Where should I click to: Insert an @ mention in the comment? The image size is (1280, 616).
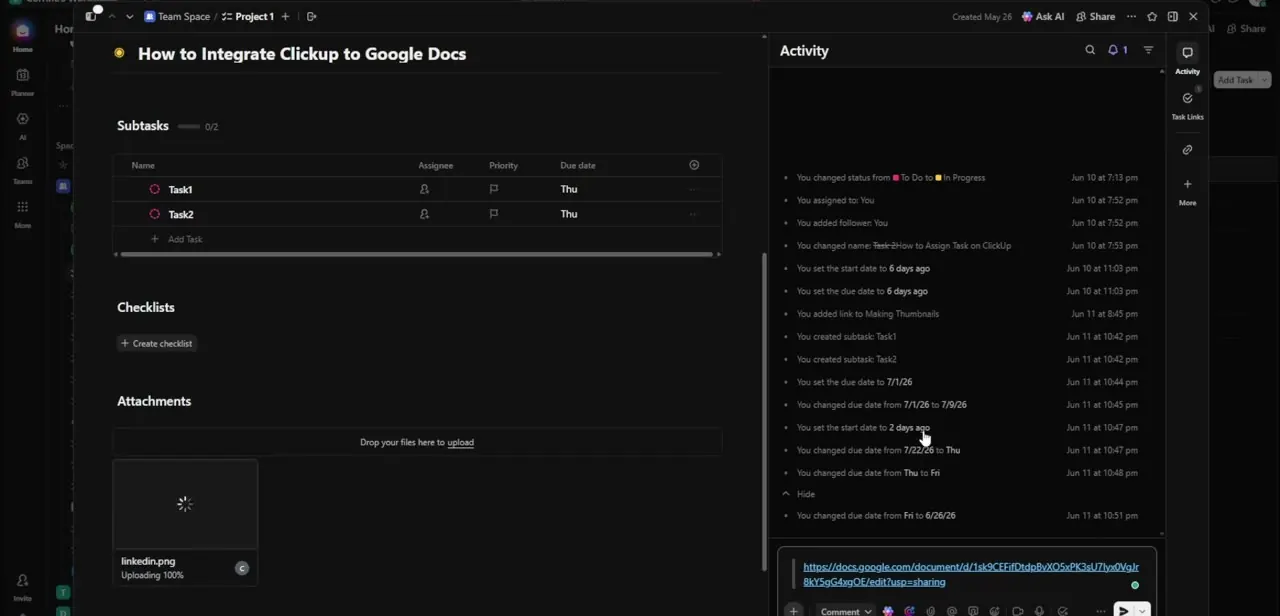click(951, 611)
